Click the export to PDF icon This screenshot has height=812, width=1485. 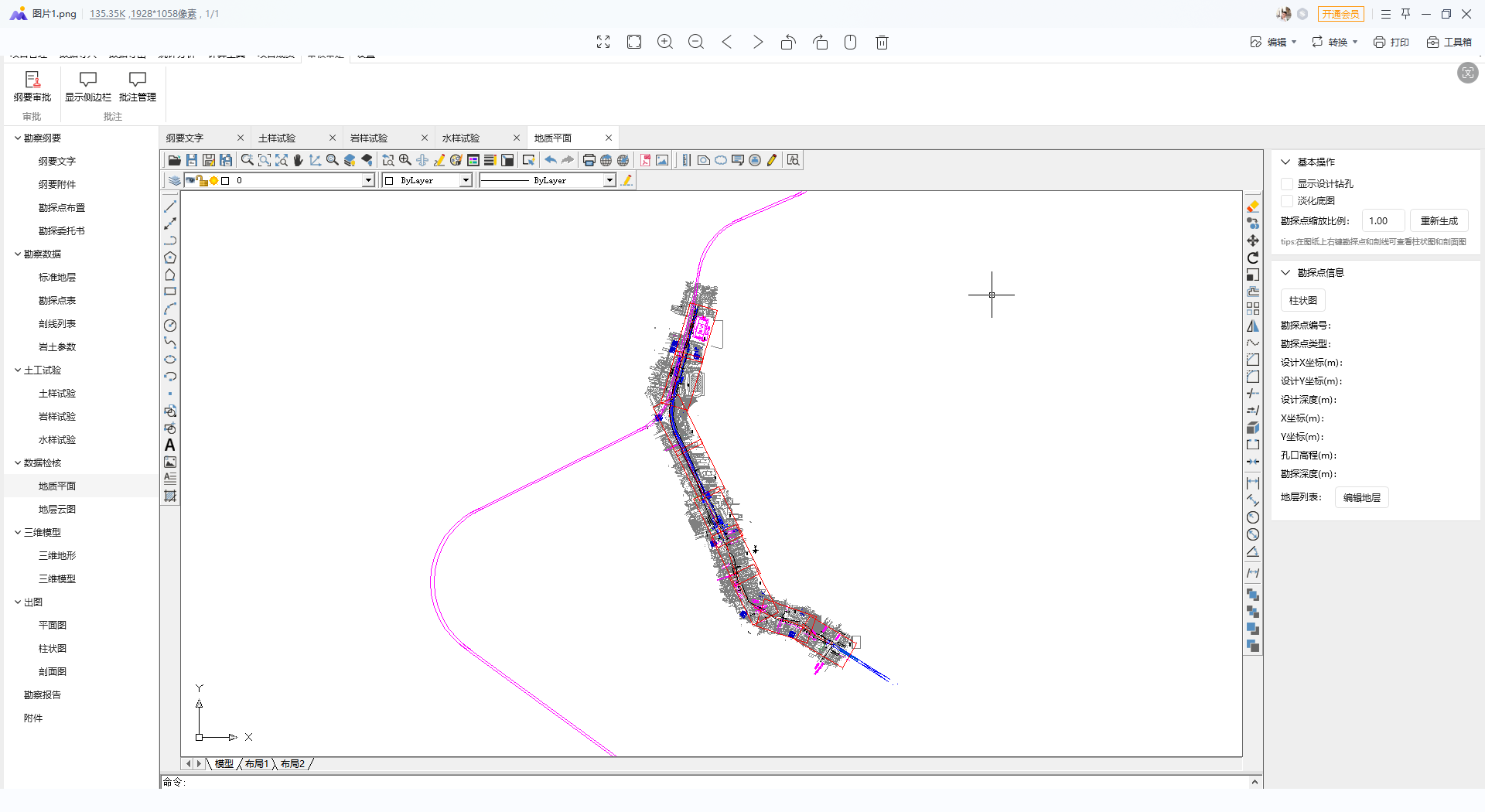point(645,160)
